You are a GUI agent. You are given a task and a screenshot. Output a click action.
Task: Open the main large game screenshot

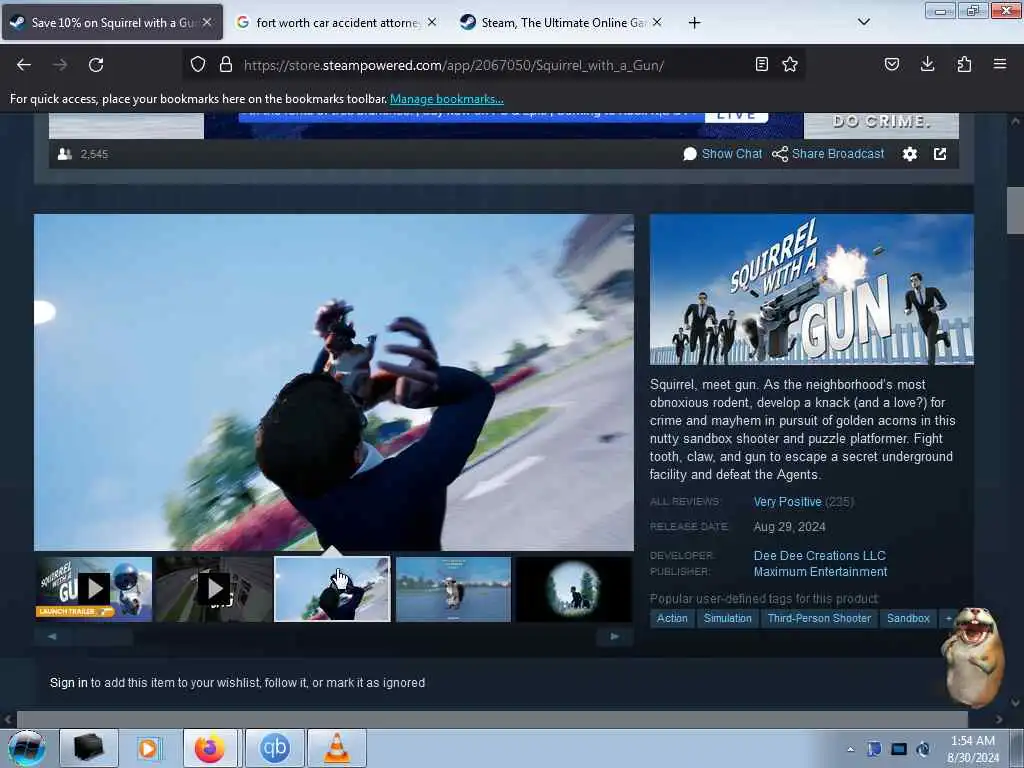click(334, 382)
